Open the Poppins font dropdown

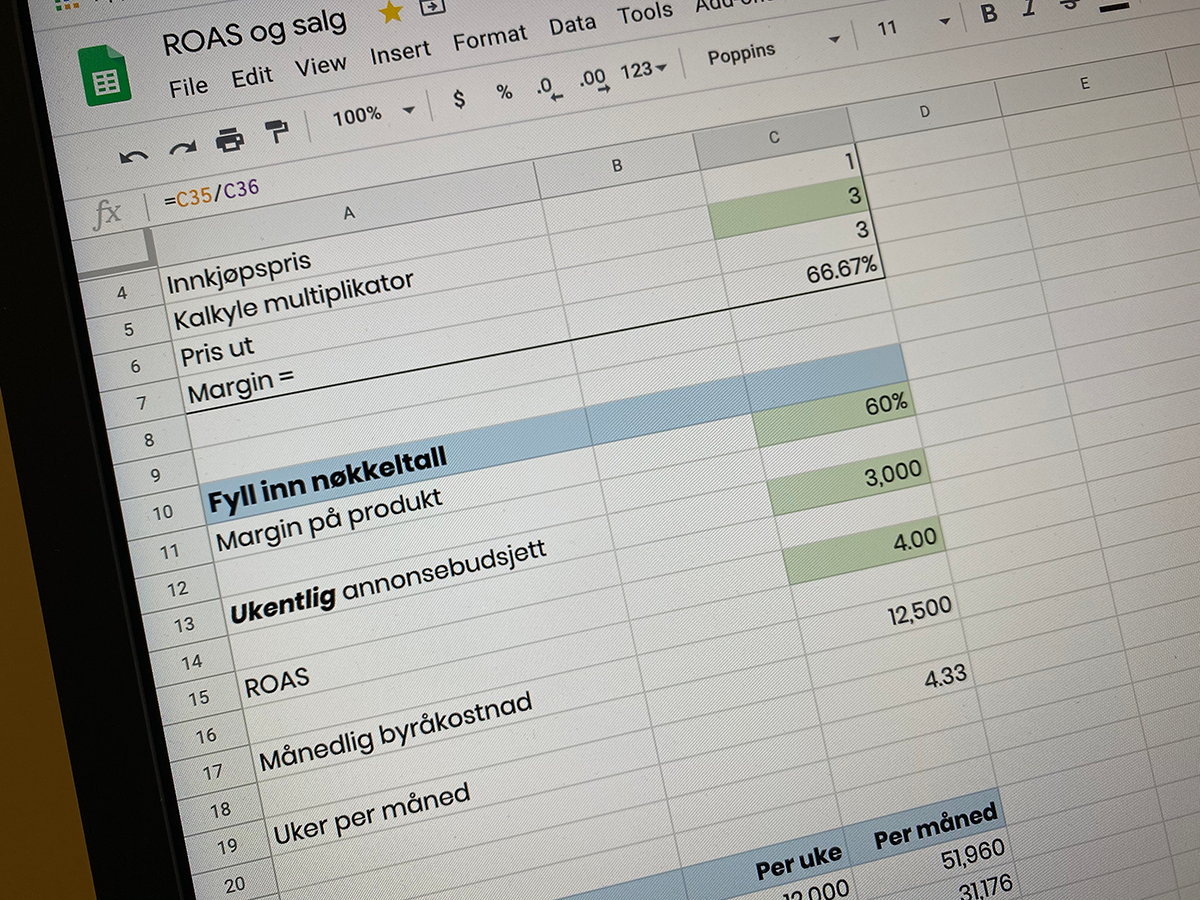774,49
